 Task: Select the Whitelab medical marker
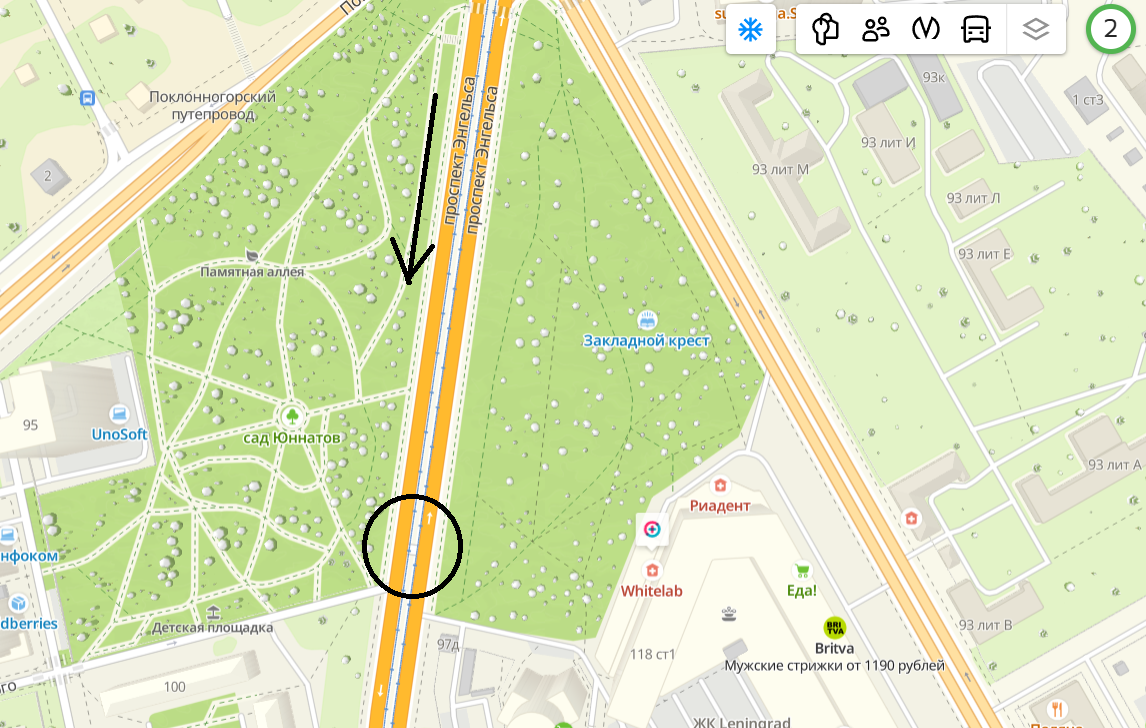coord(652,570)
